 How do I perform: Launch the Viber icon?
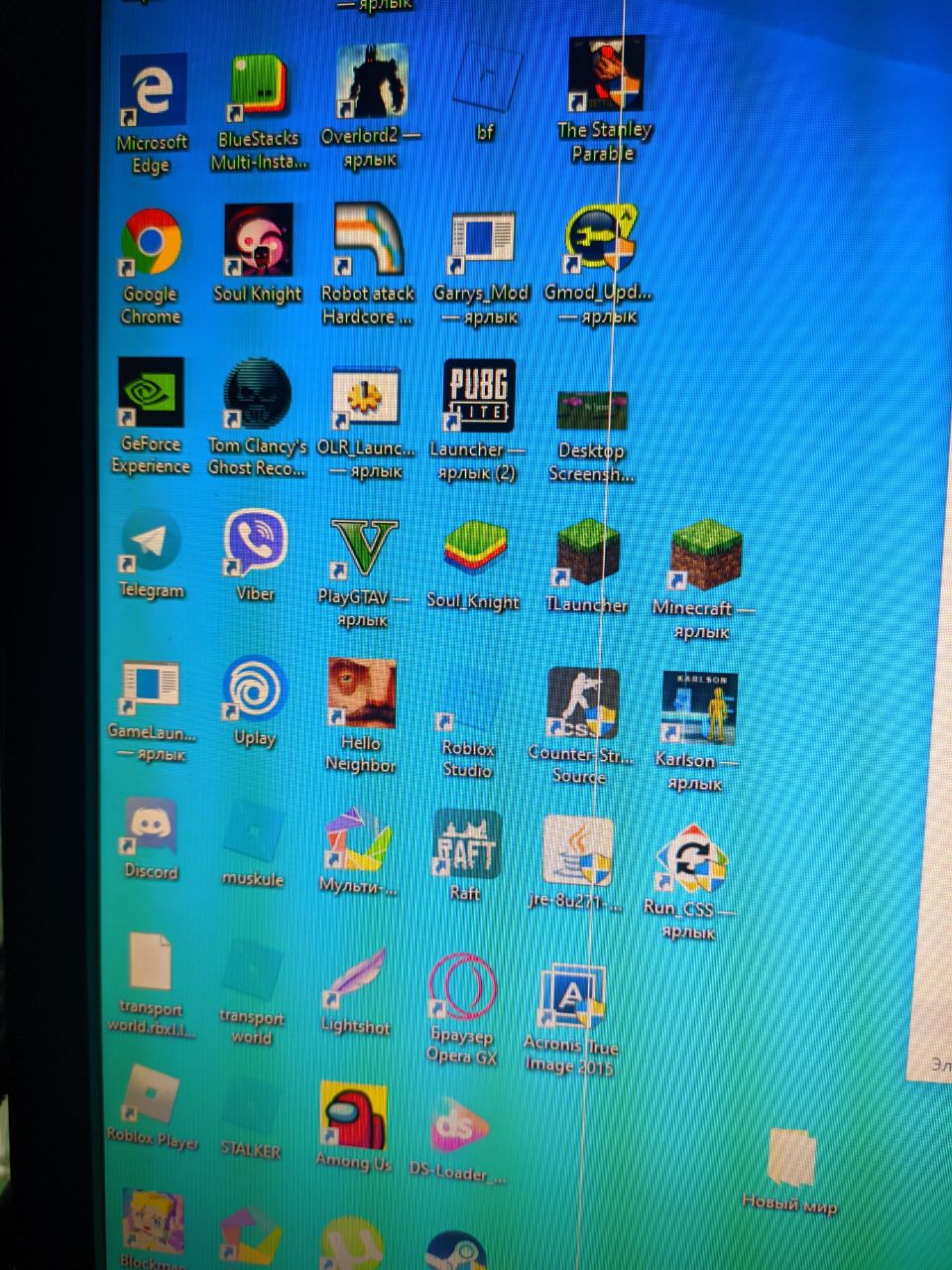(256, 544)
